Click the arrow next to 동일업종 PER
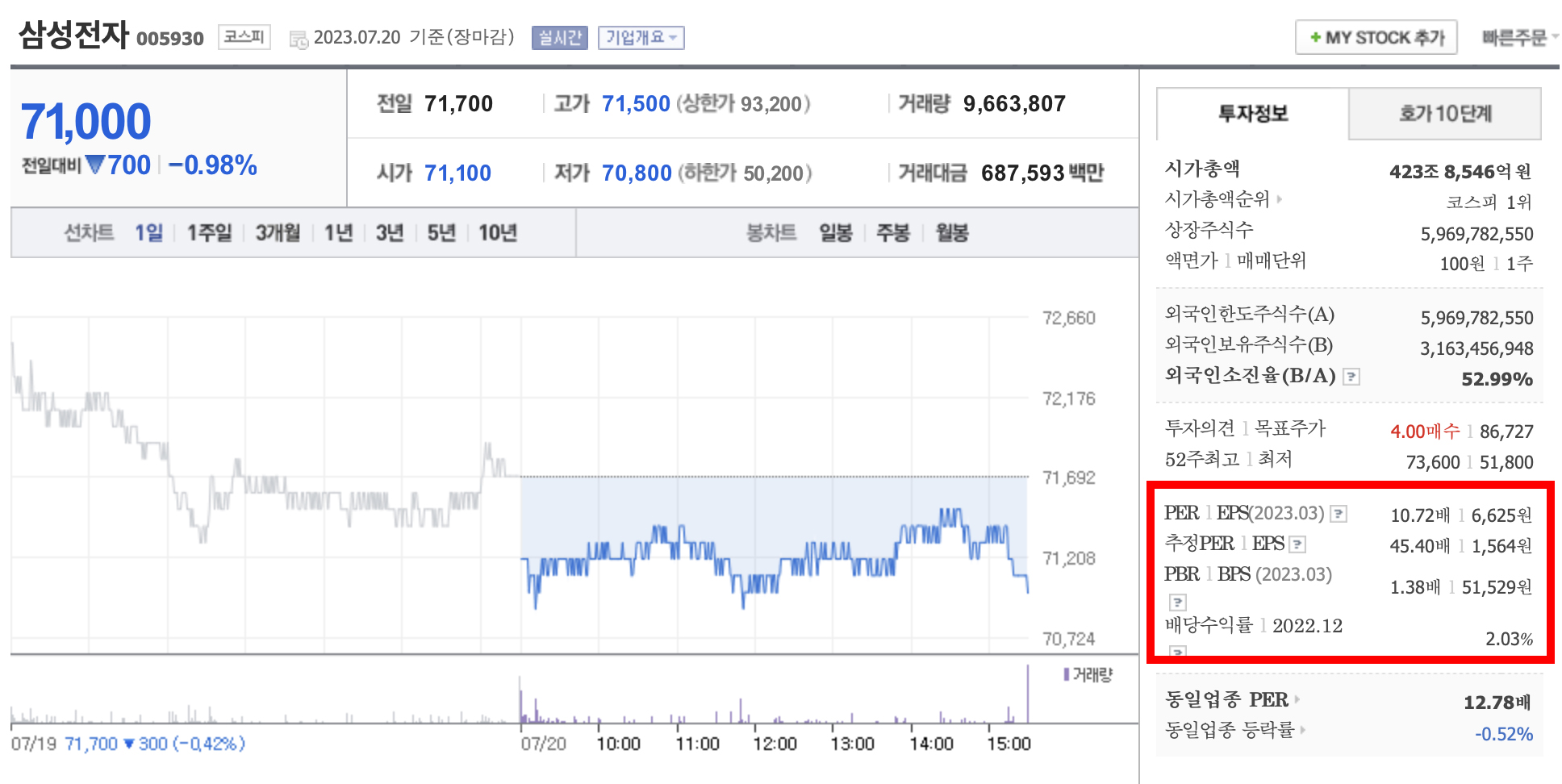This screenshot has height=784, width=1562. tap(1297, 699)
